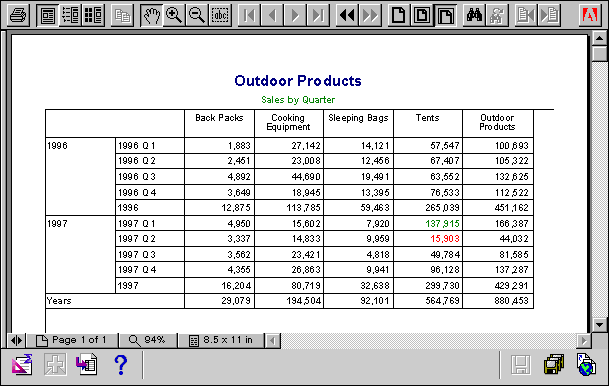Click the 1996 Q3 row label
The image size is (609, 386).
tap(137, 177)
